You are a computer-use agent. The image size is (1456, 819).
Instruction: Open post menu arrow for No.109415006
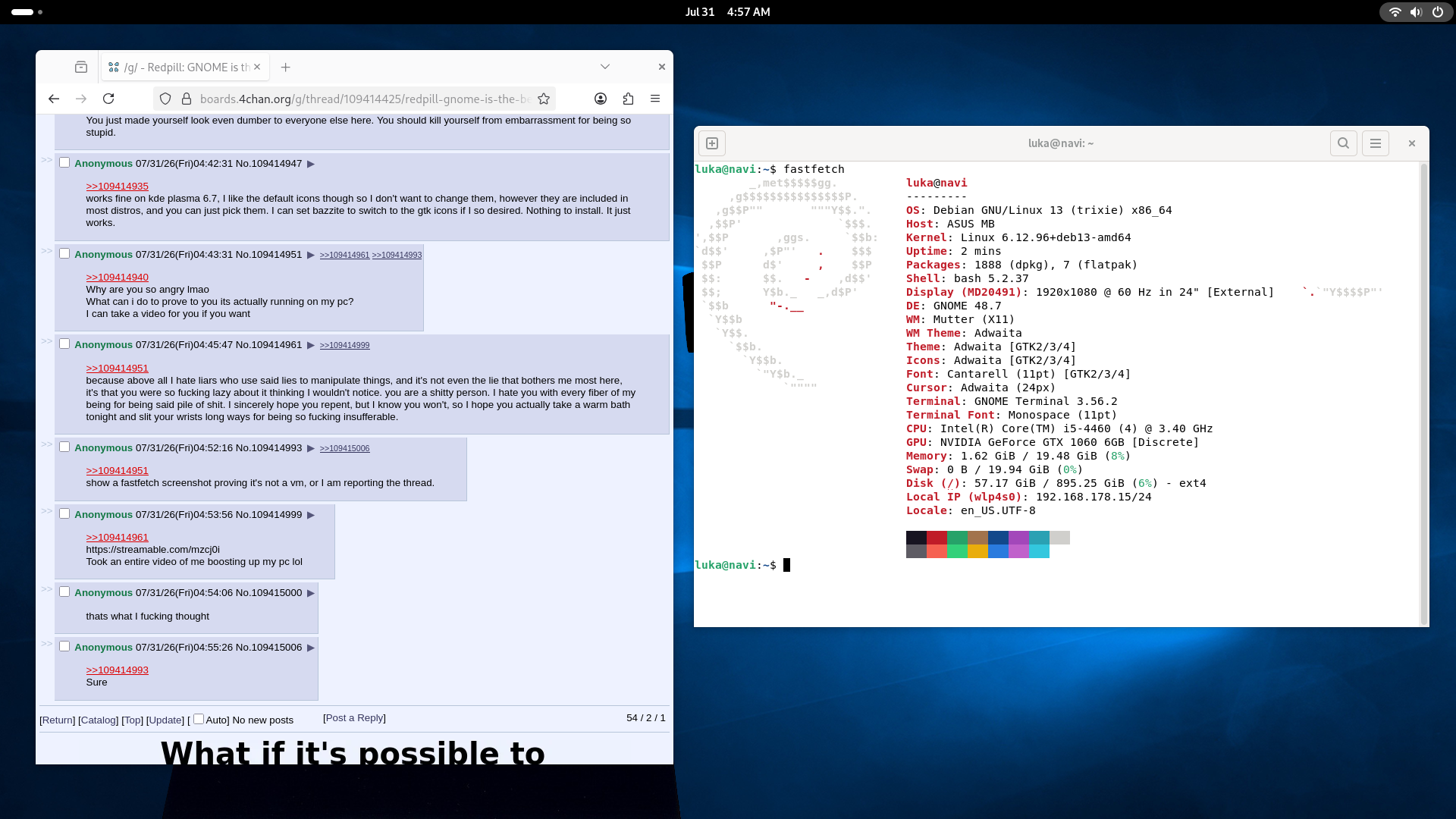pos(311,648)
